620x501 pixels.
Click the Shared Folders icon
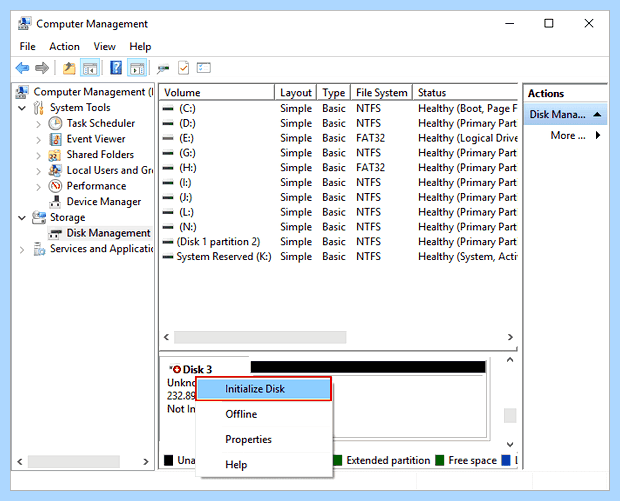[55, 155]
